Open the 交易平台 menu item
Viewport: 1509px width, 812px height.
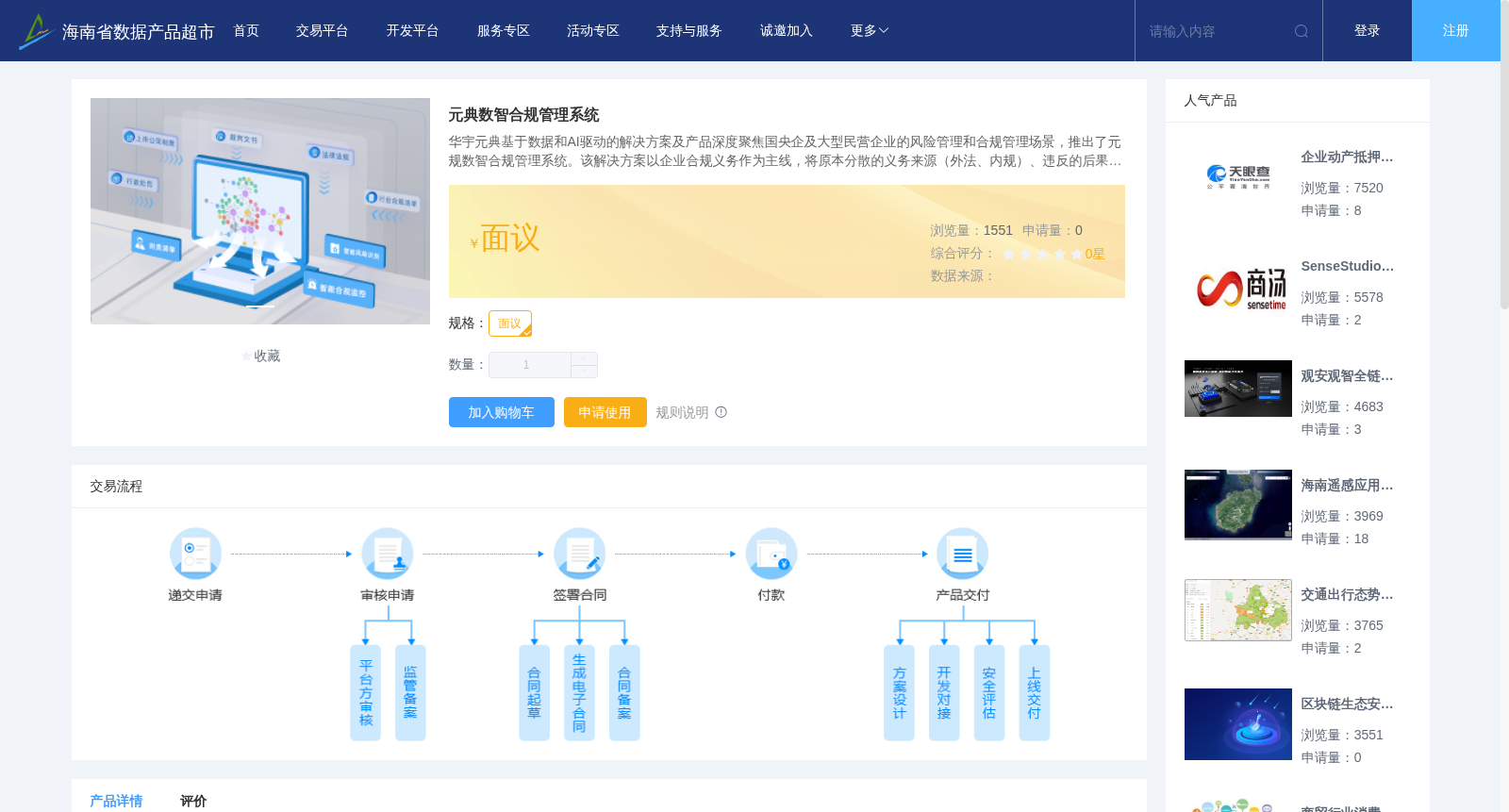click(323, 31)
